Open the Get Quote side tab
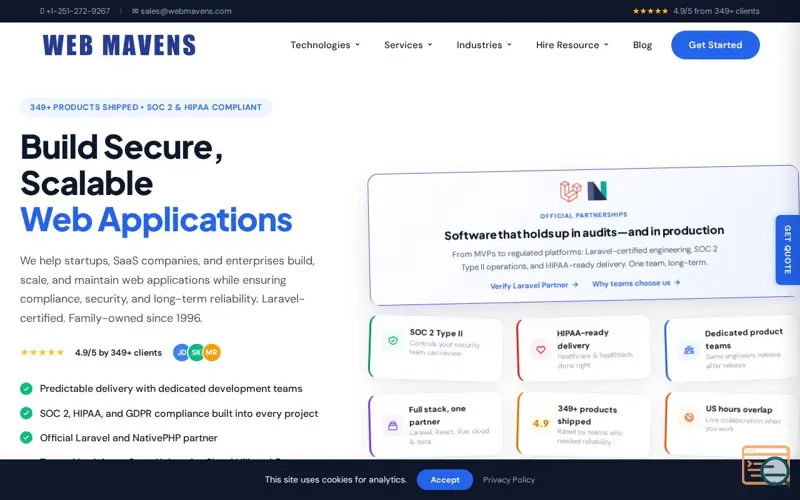 (x=788, y=250)
